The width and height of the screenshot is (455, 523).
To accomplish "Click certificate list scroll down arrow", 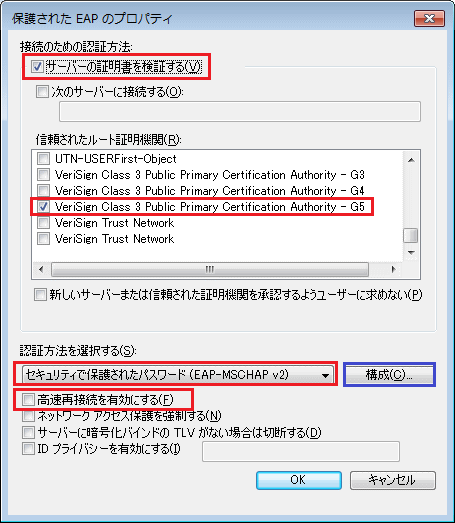I will click(411, 252).
